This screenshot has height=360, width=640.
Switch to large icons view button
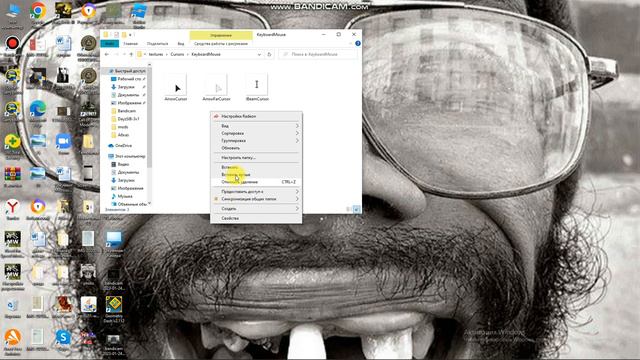(x=356, y=209)
